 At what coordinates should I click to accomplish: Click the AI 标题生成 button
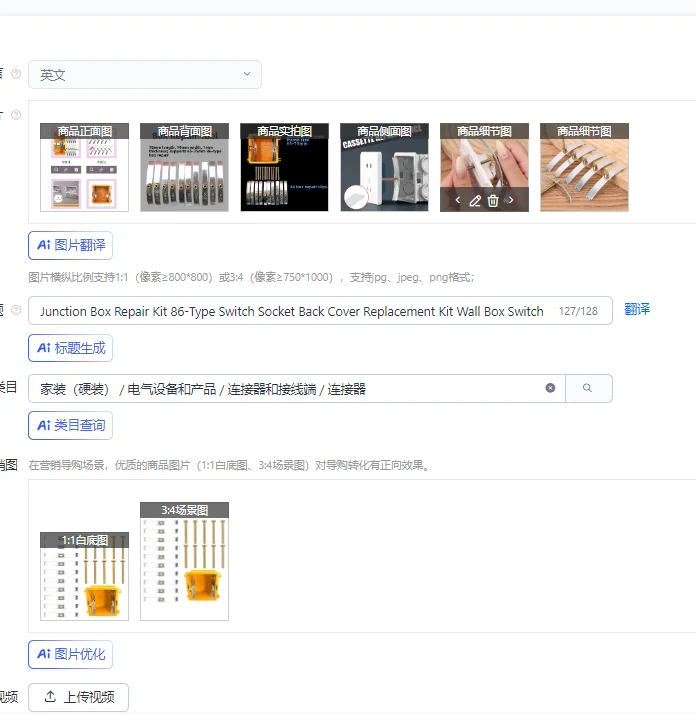click(x=70, y=348)
